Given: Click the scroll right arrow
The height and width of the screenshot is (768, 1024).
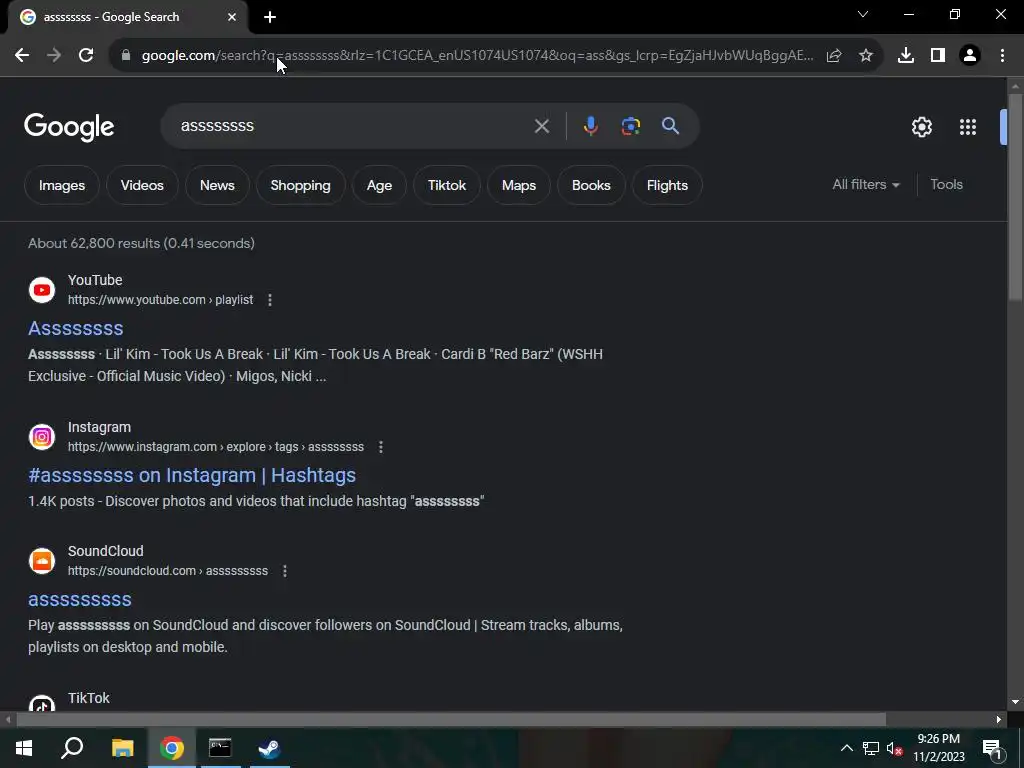Looking at the screenshot, I should (x=999, y=720).
